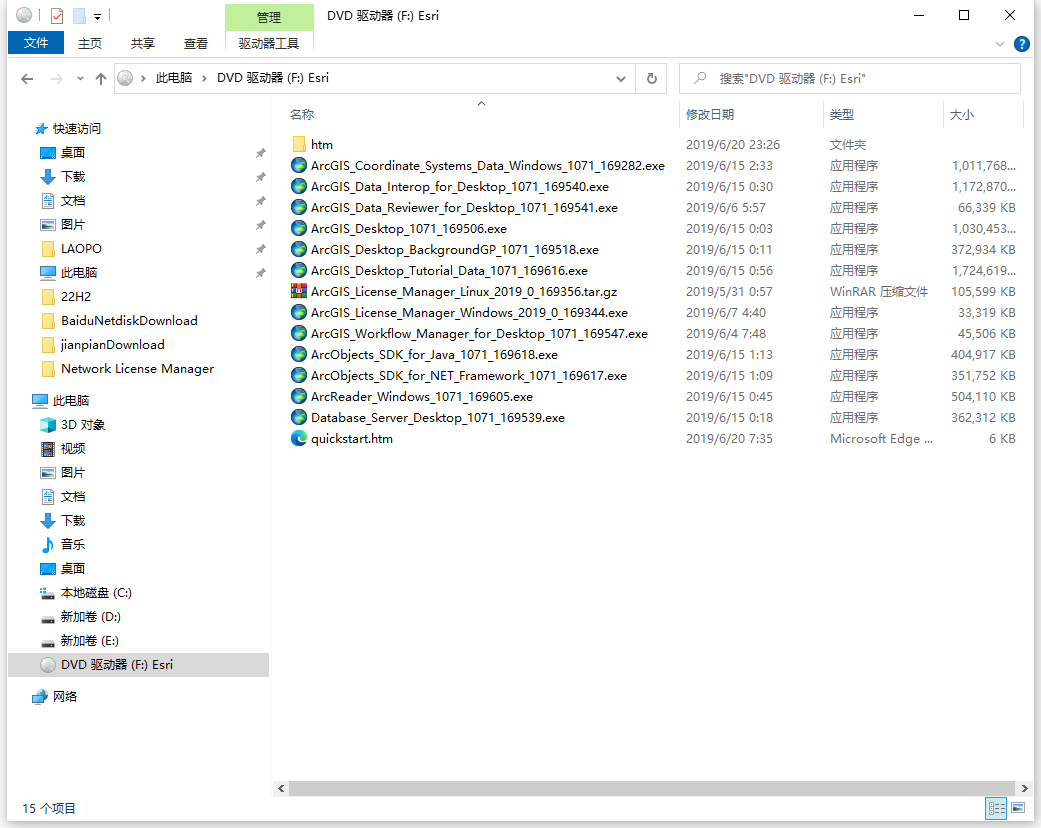Click the ArcGIS_Data_Interop exe globe icon
This screenshot has height=828, width=1041.
click(x=299, y=187)
